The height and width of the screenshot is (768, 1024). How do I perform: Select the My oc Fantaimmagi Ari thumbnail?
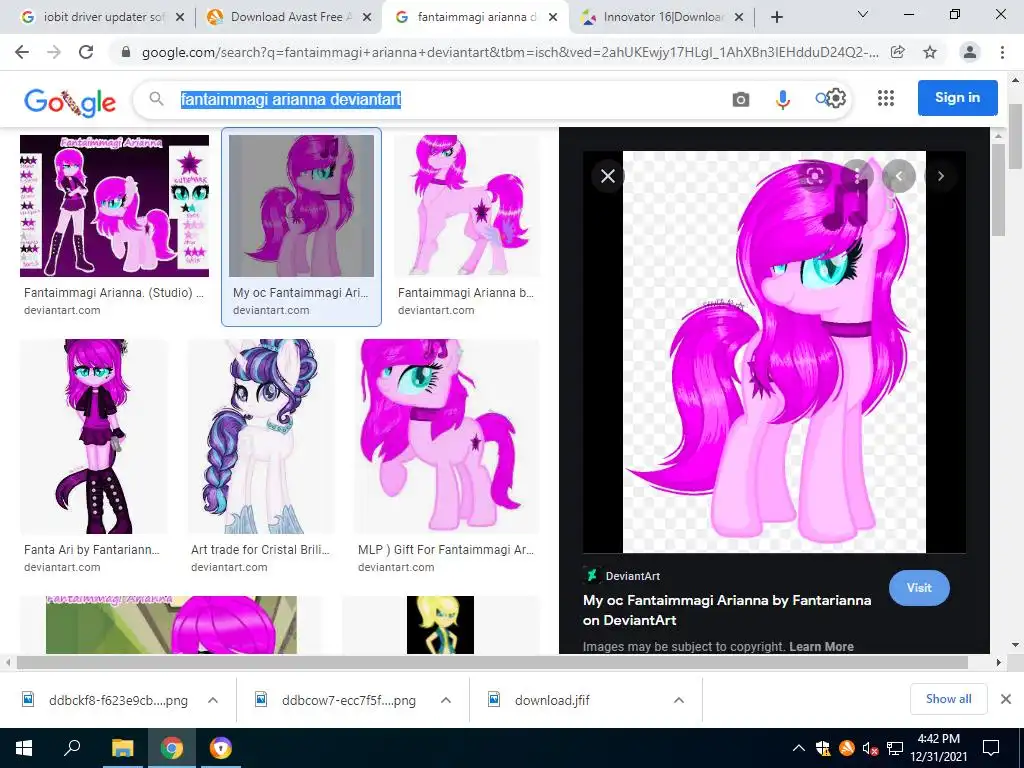pyautogui.click(x=301, y=206)
